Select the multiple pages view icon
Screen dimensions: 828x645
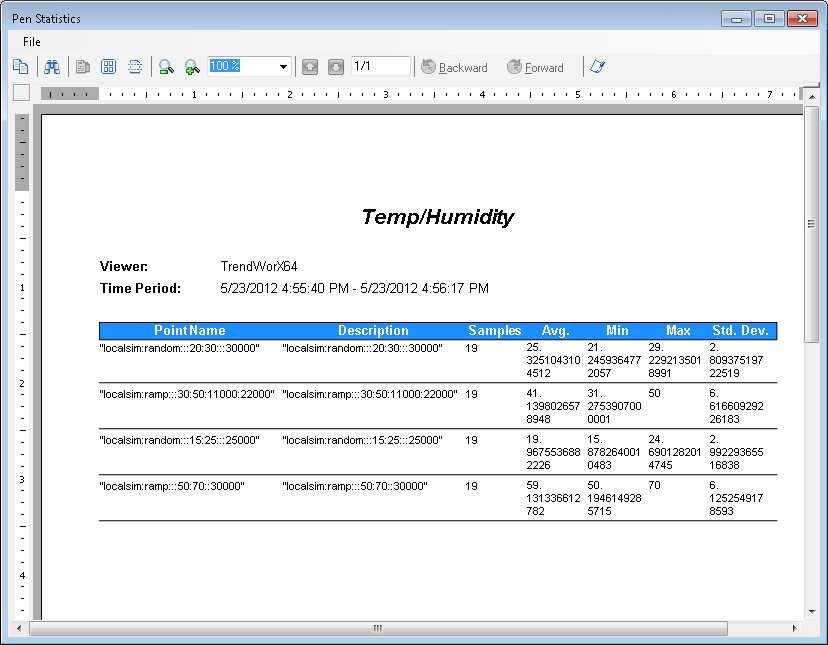[x=108, y=67]
